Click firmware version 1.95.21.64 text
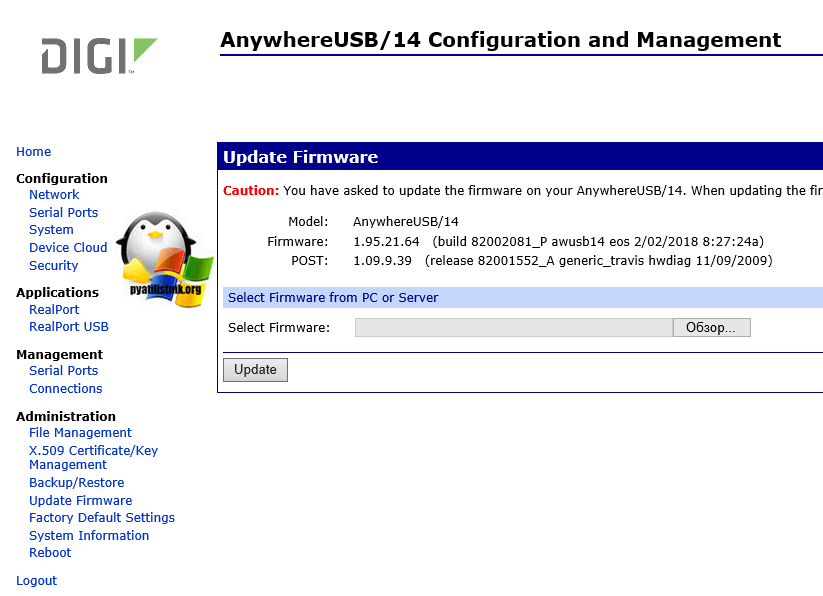The width and height of the screenshot is (823, 596). coord(386,242)
